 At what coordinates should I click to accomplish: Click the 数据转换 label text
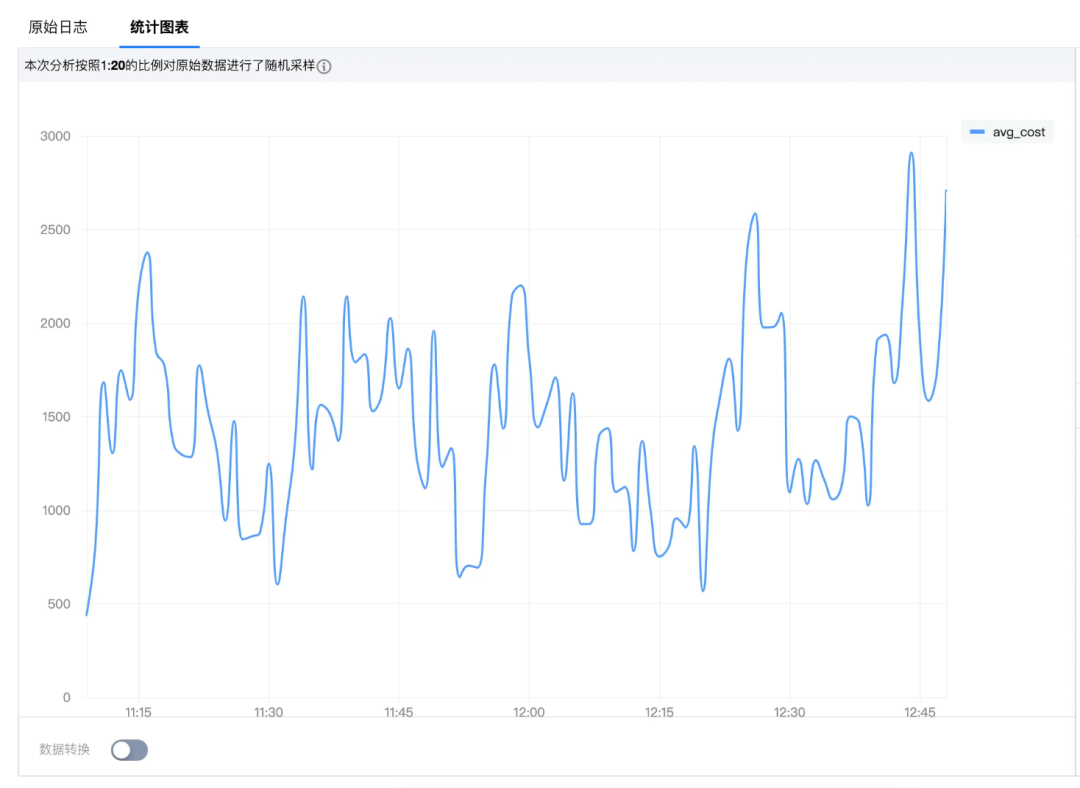[x=64, y=749]
